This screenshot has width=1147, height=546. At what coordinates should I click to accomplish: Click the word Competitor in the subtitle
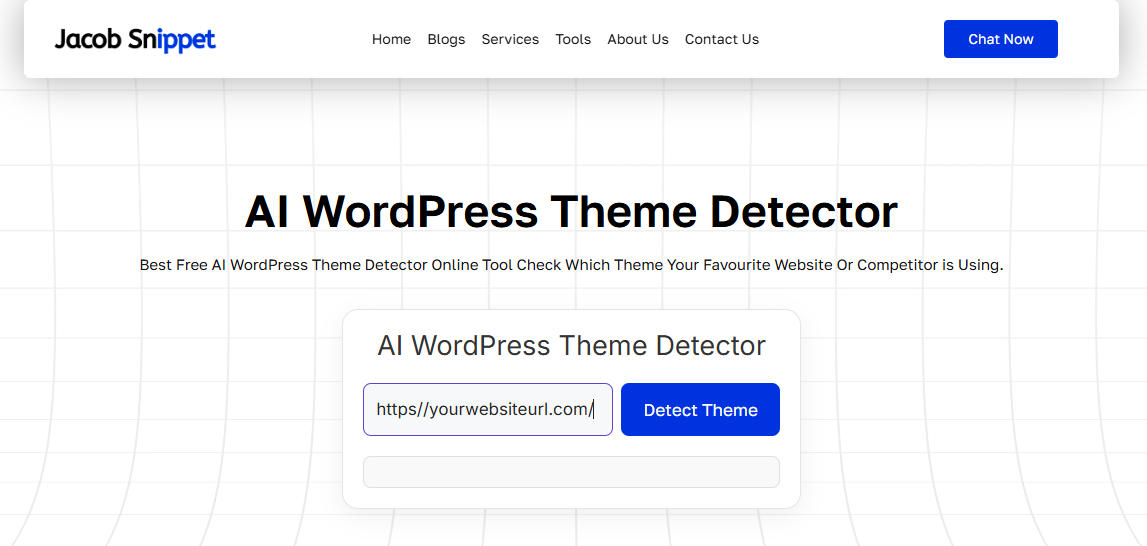click(x=898, y=265)
